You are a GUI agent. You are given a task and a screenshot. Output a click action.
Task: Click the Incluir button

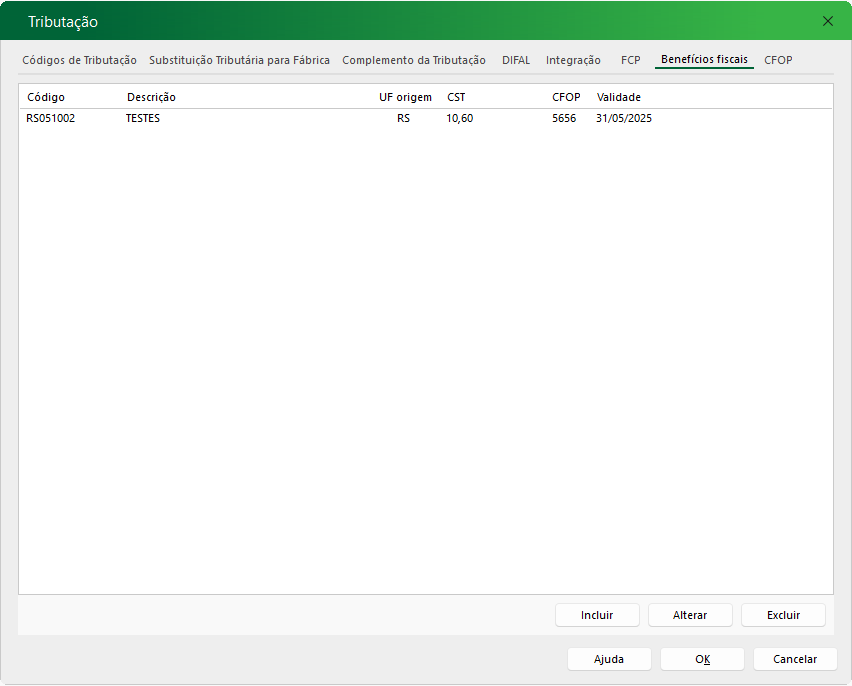[x=597, y=615]
